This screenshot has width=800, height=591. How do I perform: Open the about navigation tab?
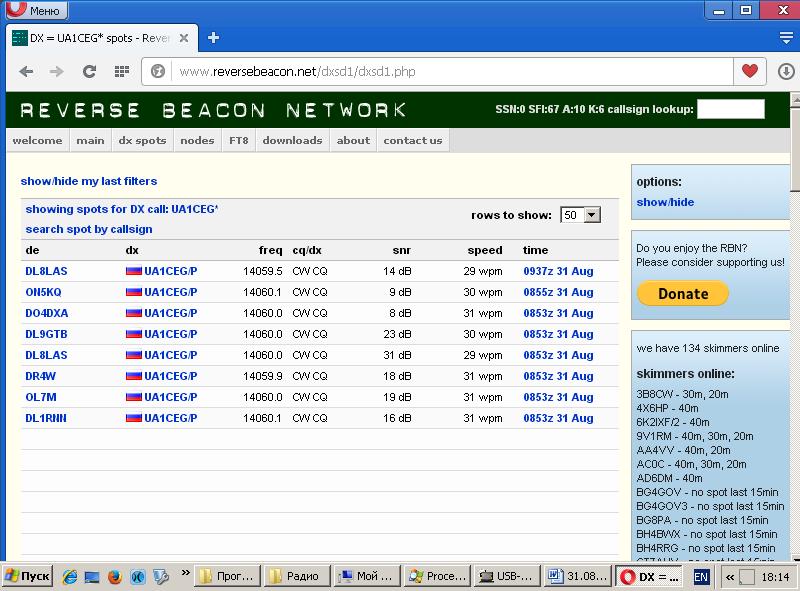[x=353, y=140]
